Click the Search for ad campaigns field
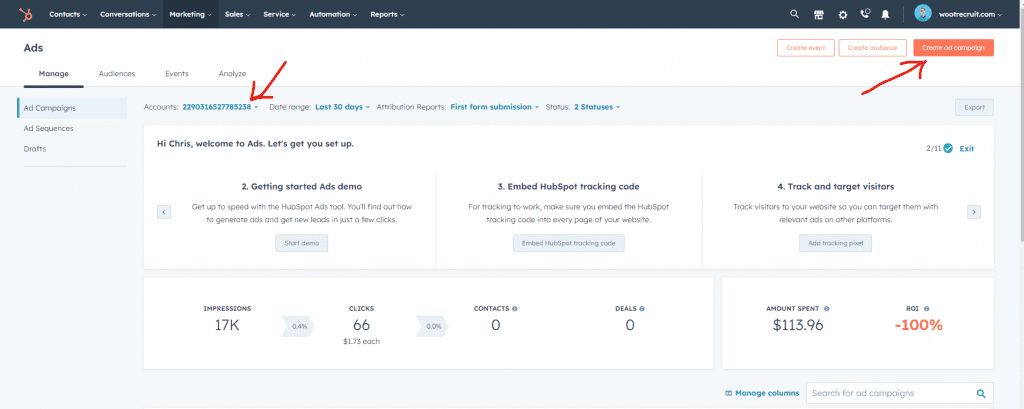This screenshot has width=1024, height=409. coord(888,394)
